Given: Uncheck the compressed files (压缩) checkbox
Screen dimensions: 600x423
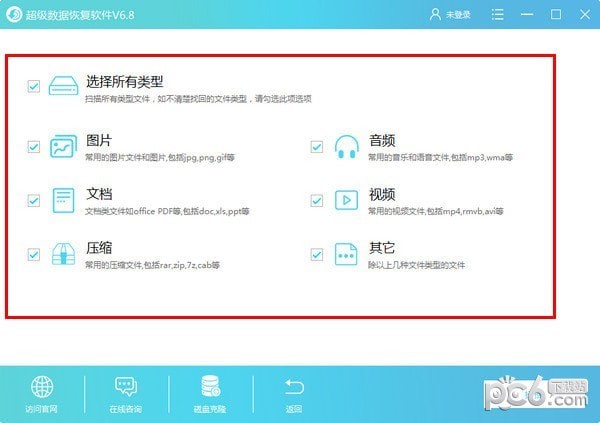Looking at the screenshot, I should pyautogui.click(x=34, y=254).
